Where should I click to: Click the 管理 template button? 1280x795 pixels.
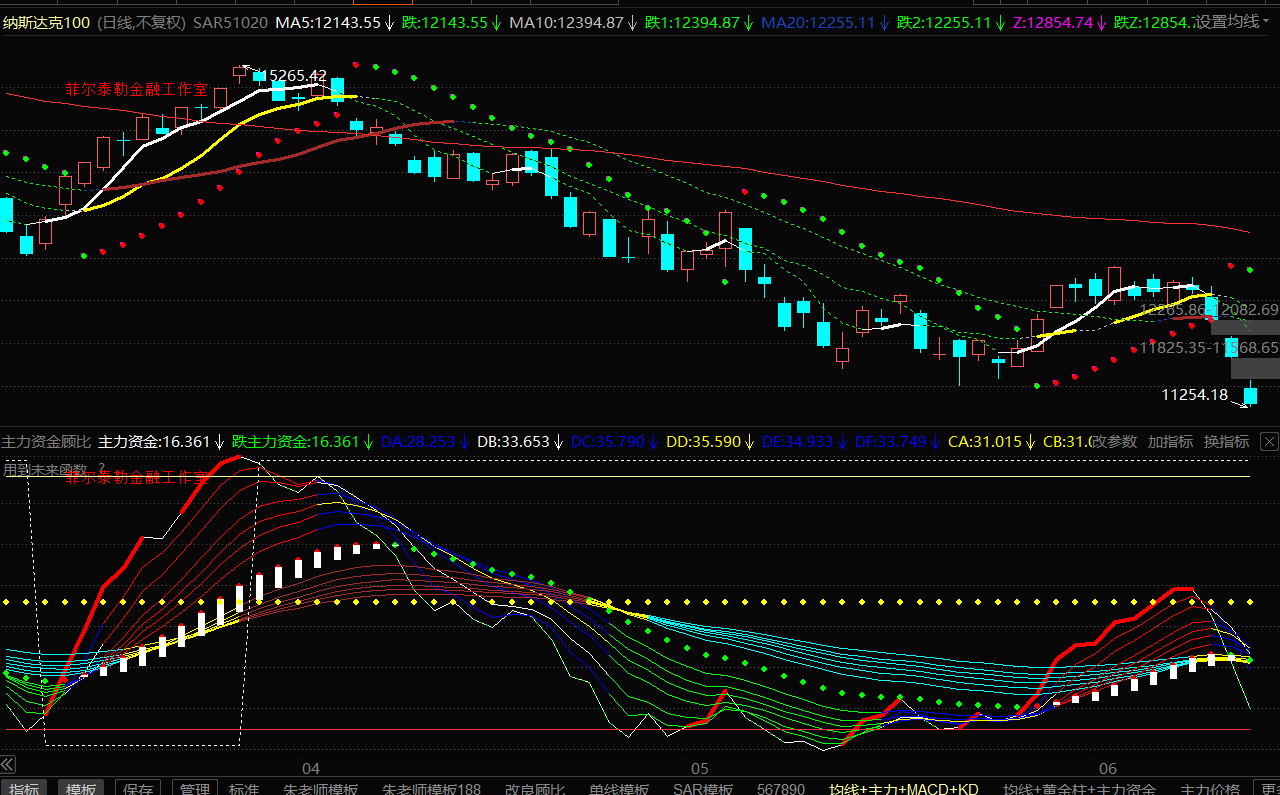point(194,788)
